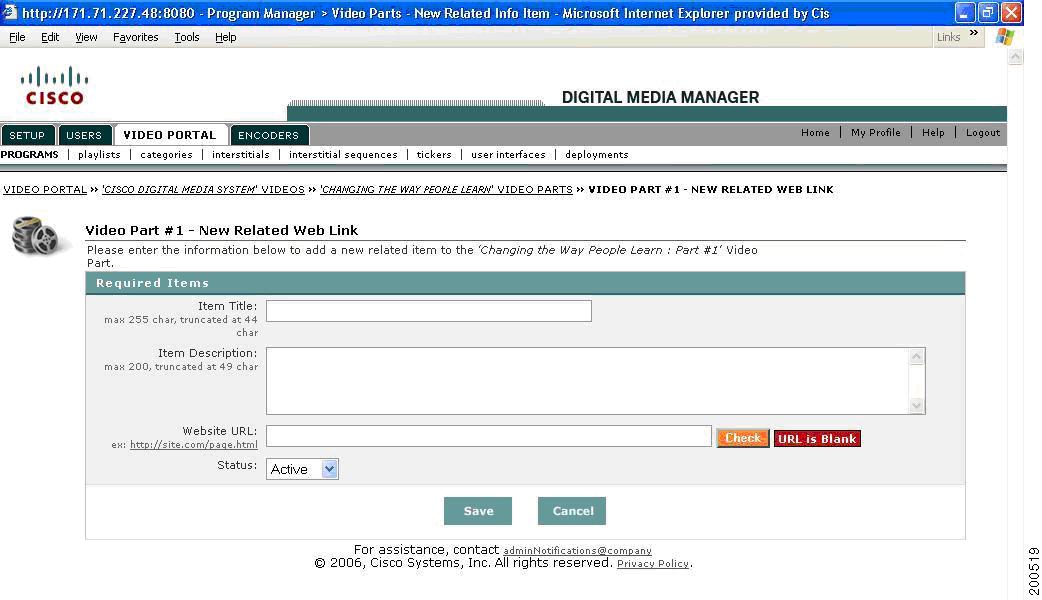This screenshot has width=1042, height=600.
Task: Click the adminNotifications@company email link
Action: [576, 550]
